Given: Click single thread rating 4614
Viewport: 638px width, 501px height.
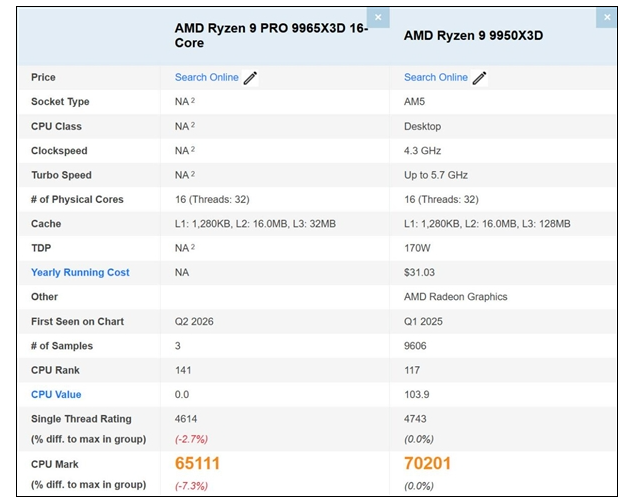Looking at the screenshot, I should pyautogui.click(x=186, y=419).
